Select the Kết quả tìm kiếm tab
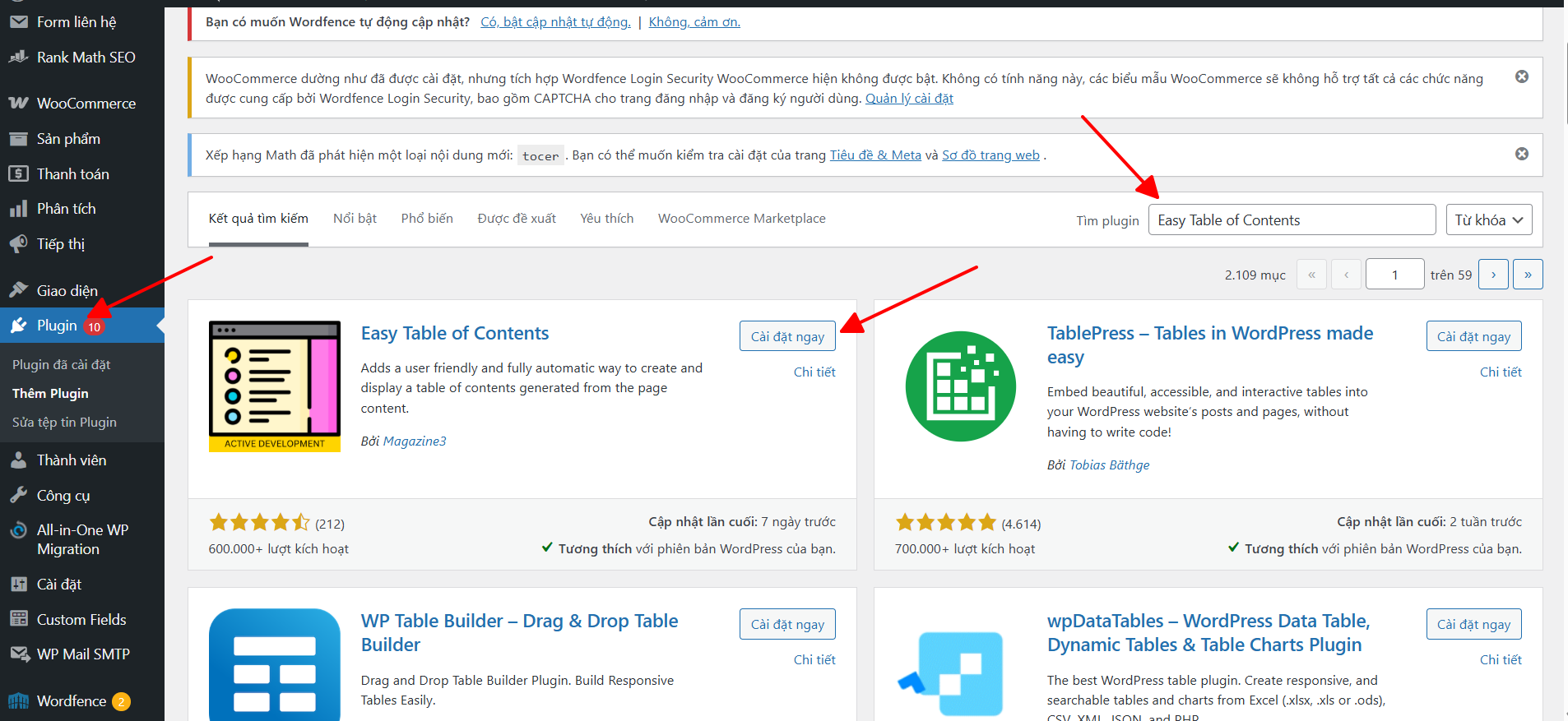 [x=258, y=219]
